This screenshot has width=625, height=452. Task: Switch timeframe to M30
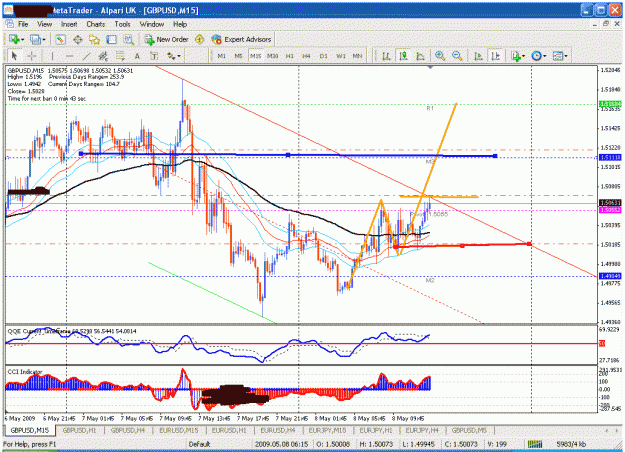(x=273, y=56)
